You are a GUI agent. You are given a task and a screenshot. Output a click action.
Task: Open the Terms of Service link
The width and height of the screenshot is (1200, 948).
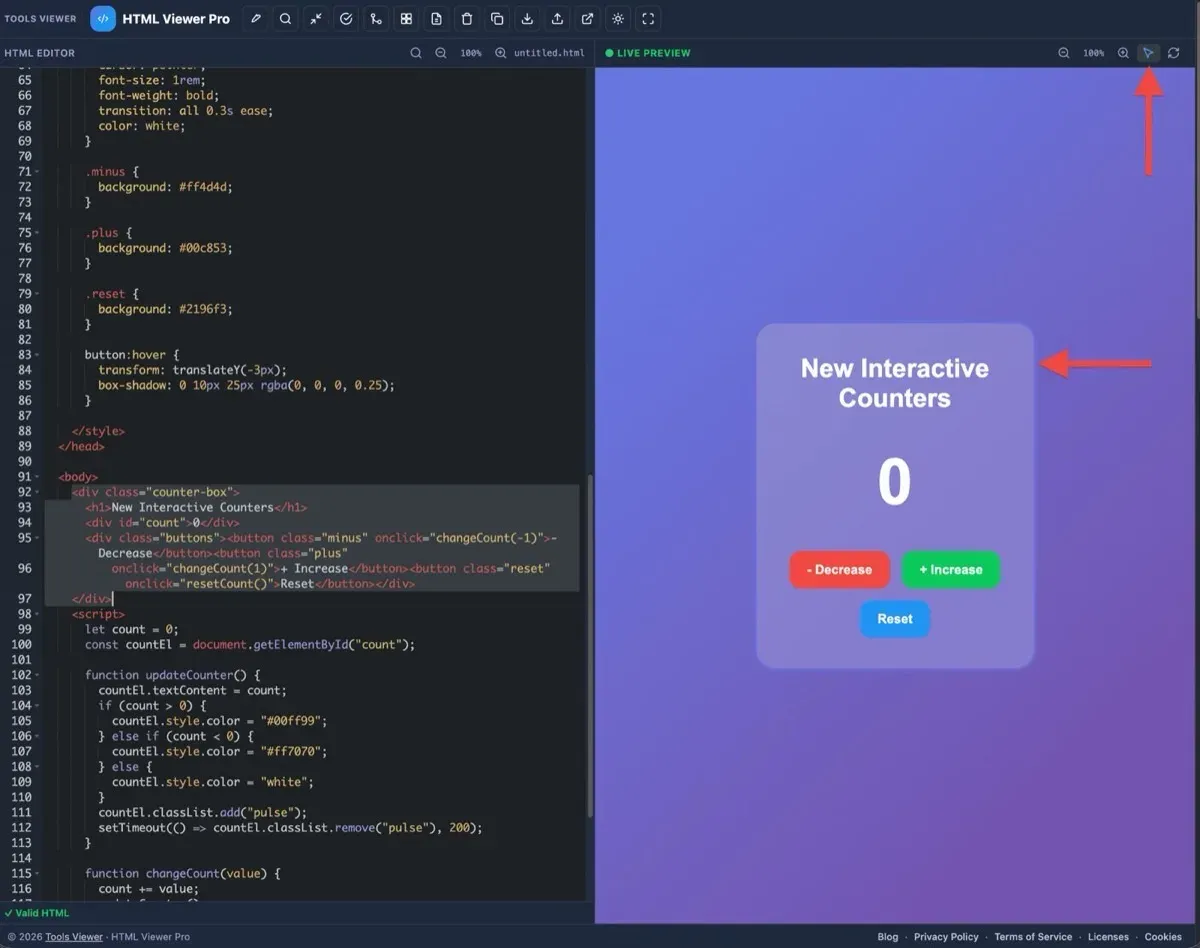point(1033,937)
